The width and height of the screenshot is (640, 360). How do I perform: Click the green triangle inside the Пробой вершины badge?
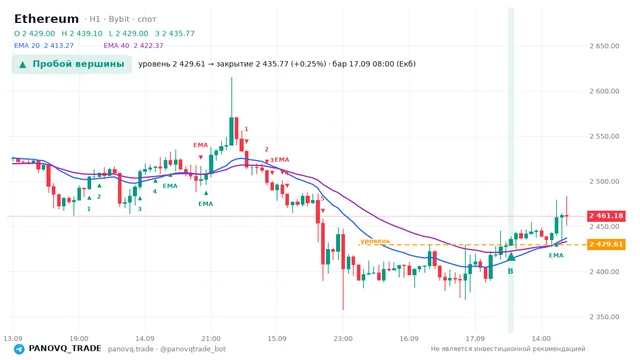pos(23,64)
